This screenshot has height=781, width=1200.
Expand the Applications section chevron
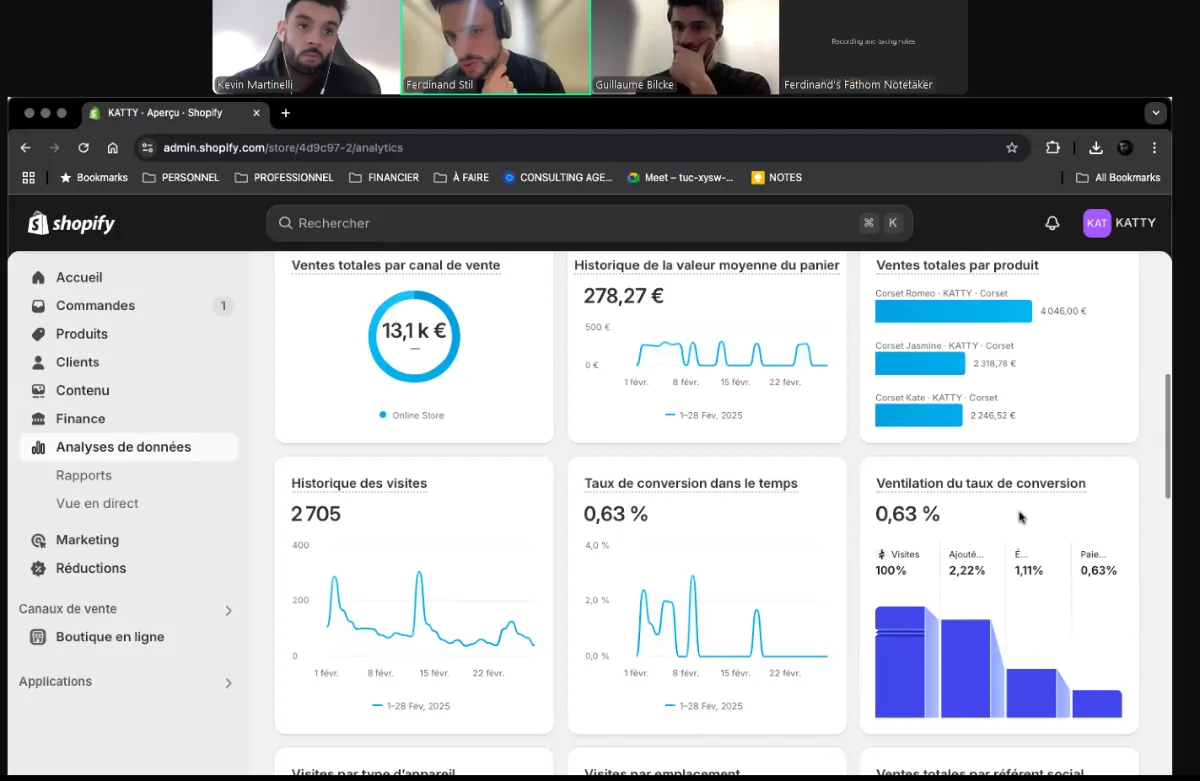coord(228,683)
